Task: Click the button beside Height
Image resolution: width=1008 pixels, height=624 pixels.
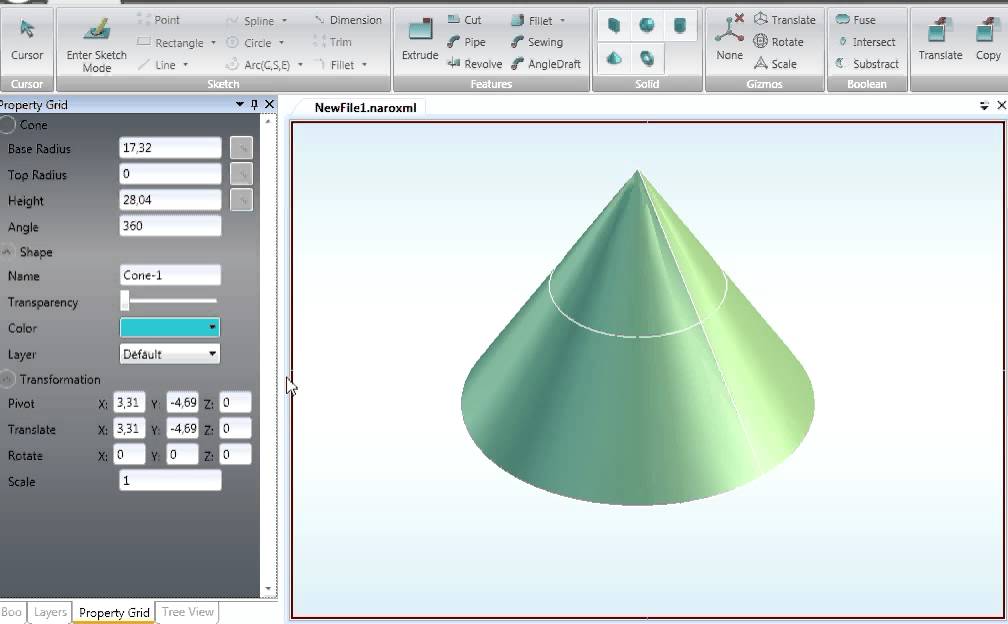Action: [x=242, y=200]
